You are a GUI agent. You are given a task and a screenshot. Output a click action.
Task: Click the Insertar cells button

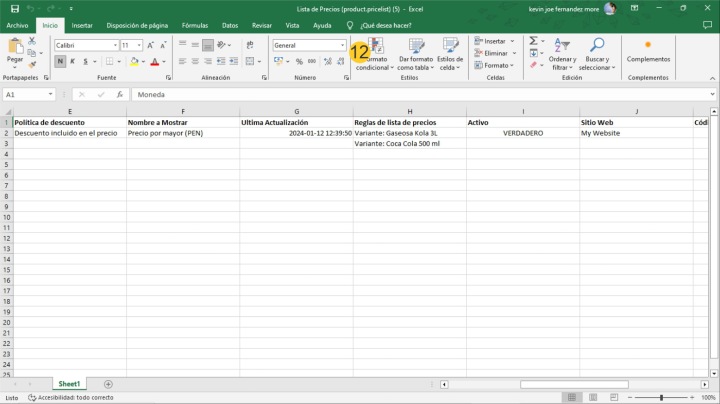click(x=494, y=41)
